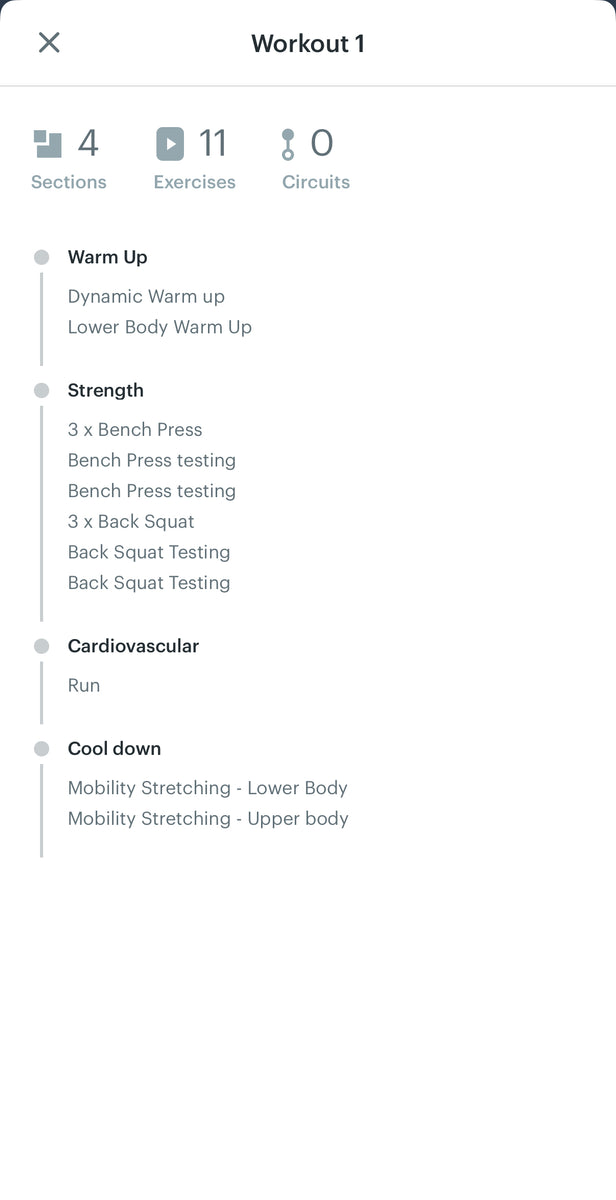Open the Cardiovascular section heading
The width and height of the screenshot is (616, 1200).
133,646
